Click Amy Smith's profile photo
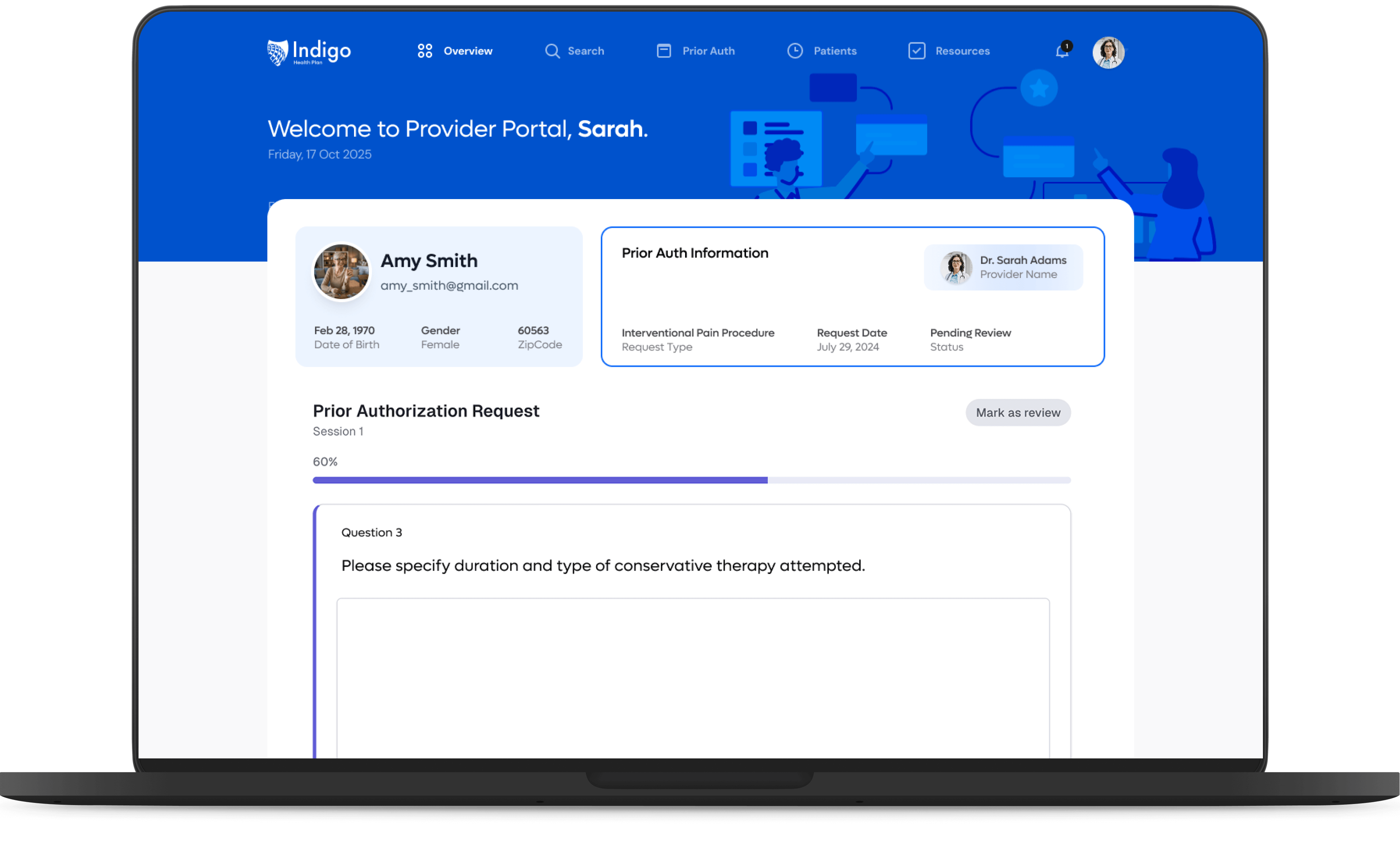 click(341, 272)
